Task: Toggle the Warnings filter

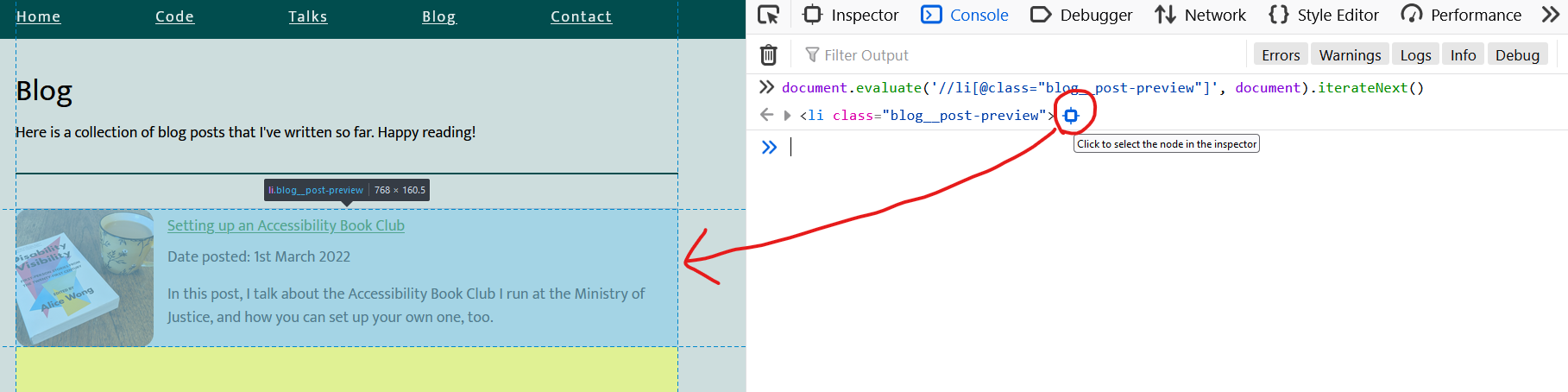Action: point(1350,55)
